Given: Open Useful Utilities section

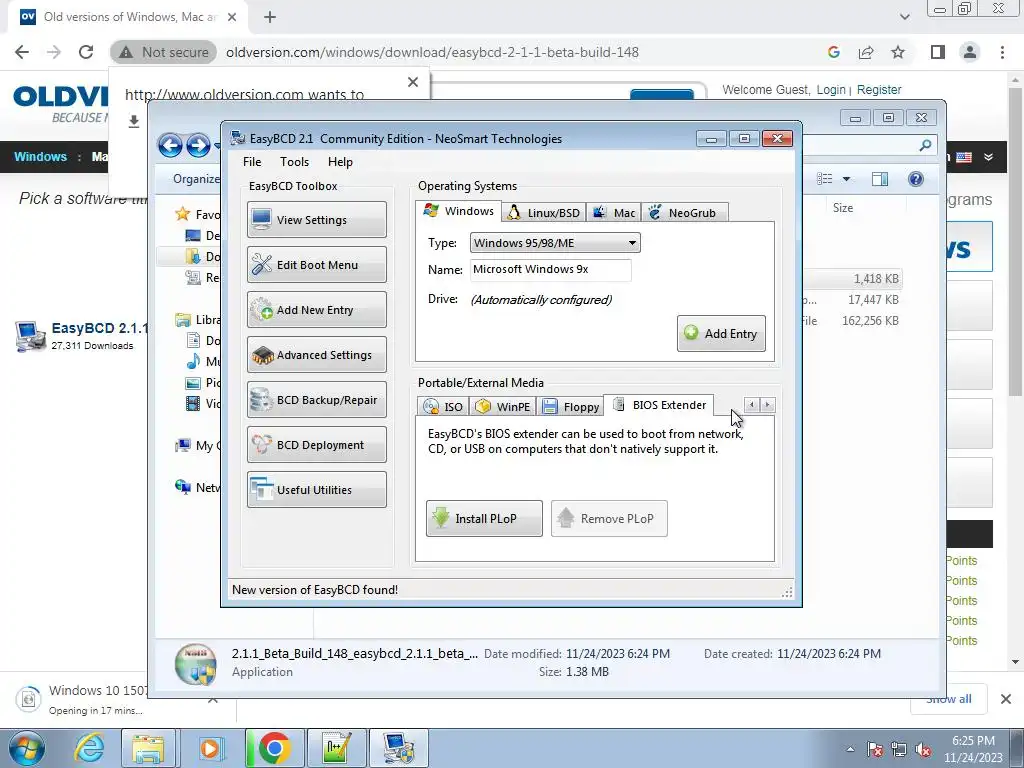Looking at the screenshot, I should 317,490.
